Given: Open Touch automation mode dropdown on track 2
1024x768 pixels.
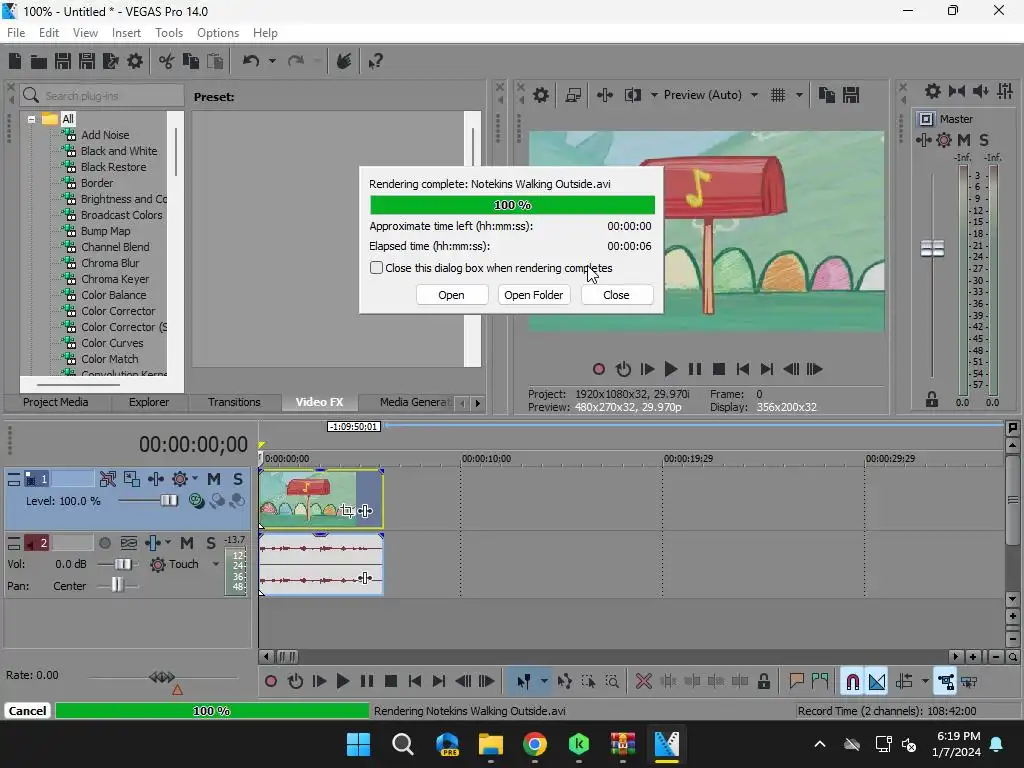Looking at the screenshot, I should pyautogui.click(x=216, y=564).
